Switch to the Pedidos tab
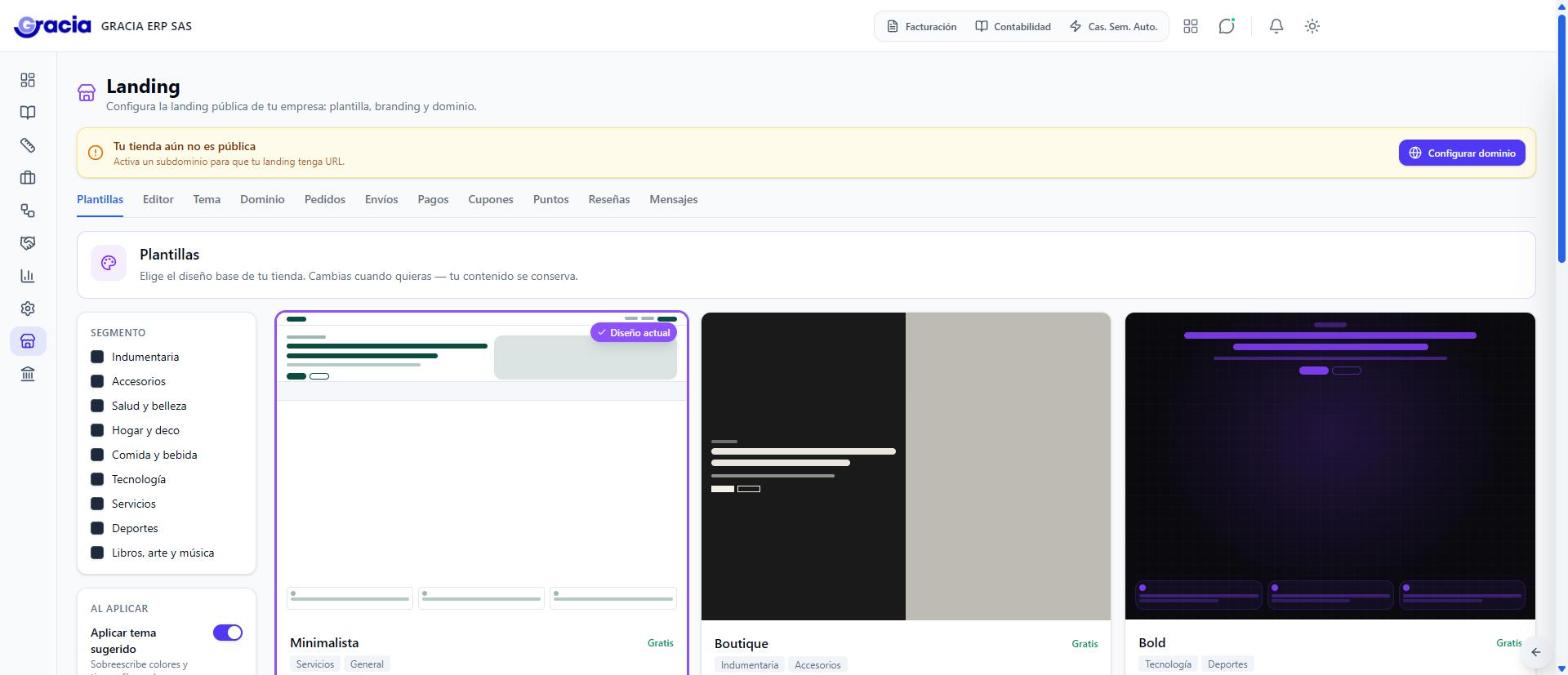 pos(325,199)
